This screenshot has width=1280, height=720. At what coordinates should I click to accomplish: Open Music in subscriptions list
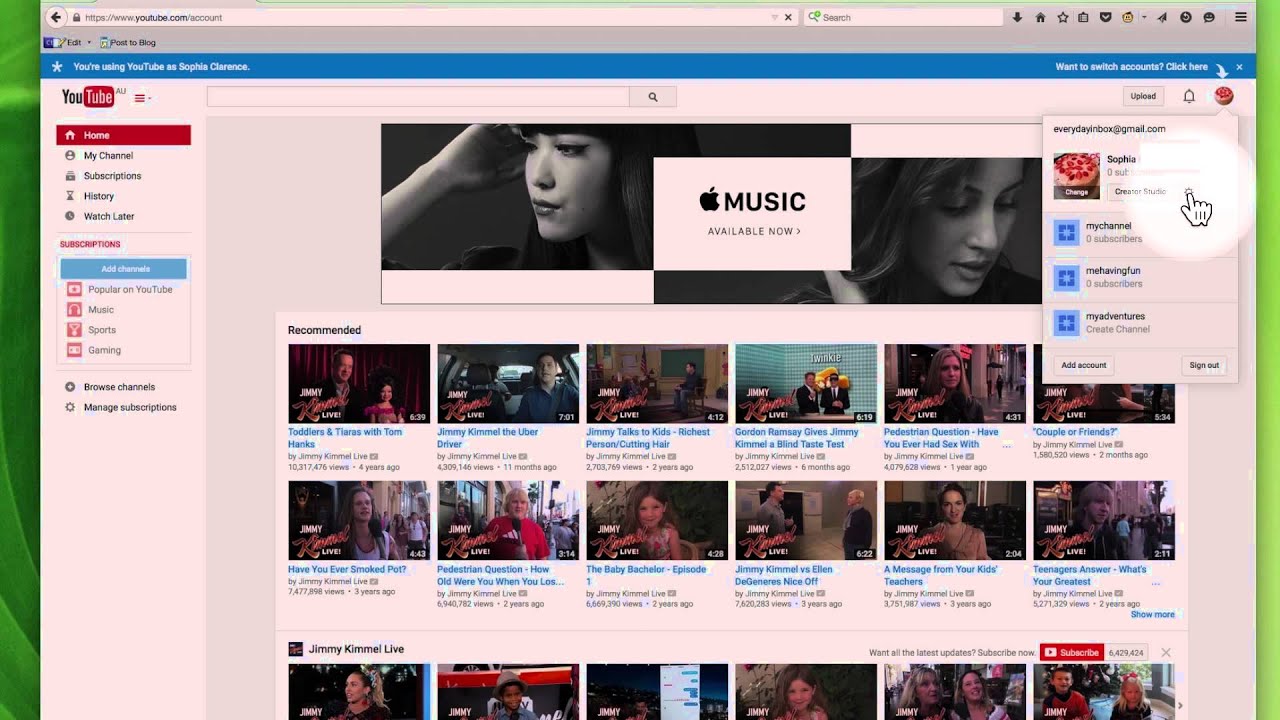[x=101, y=310]
